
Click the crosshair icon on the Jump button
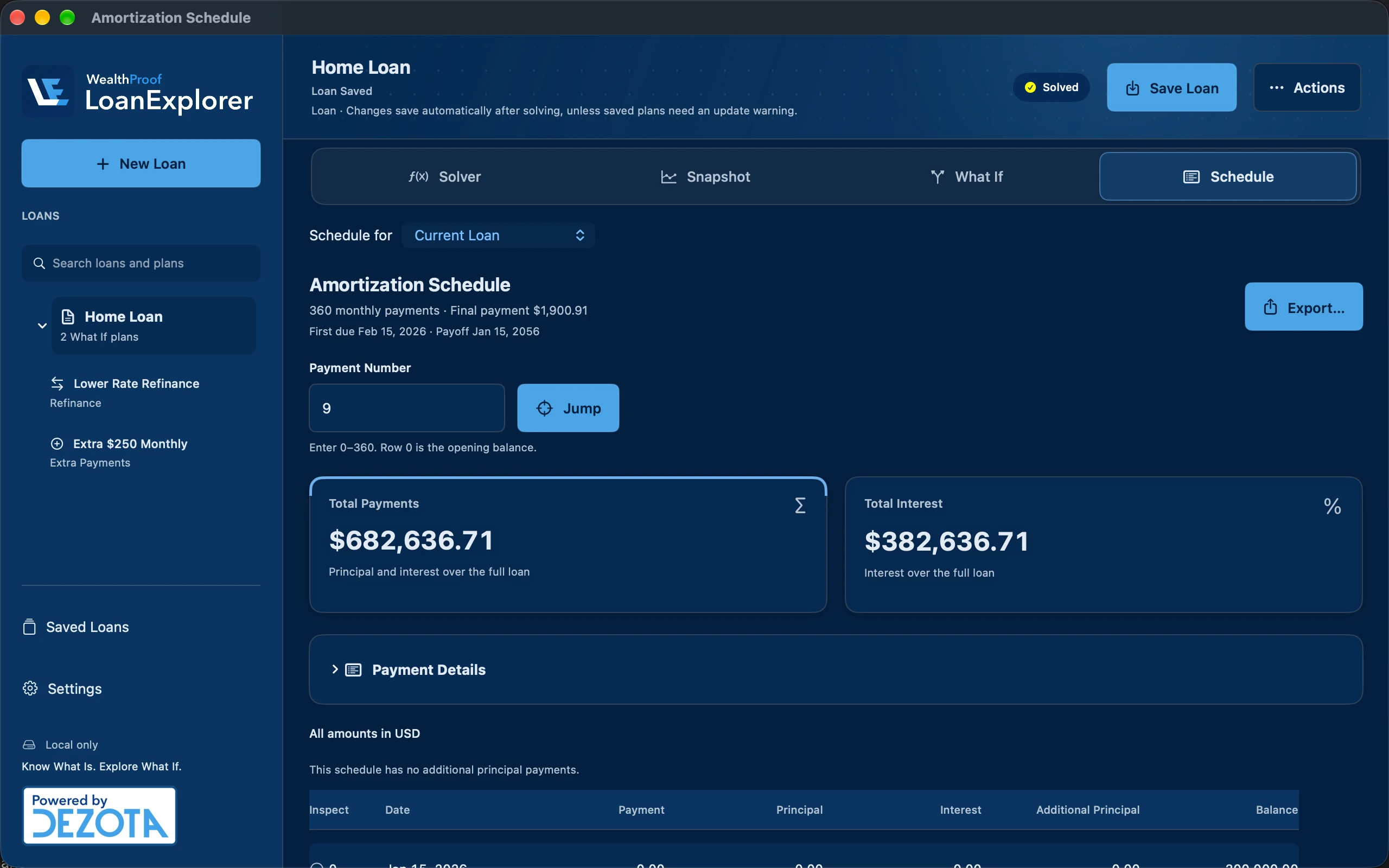(x=544, y=408)
